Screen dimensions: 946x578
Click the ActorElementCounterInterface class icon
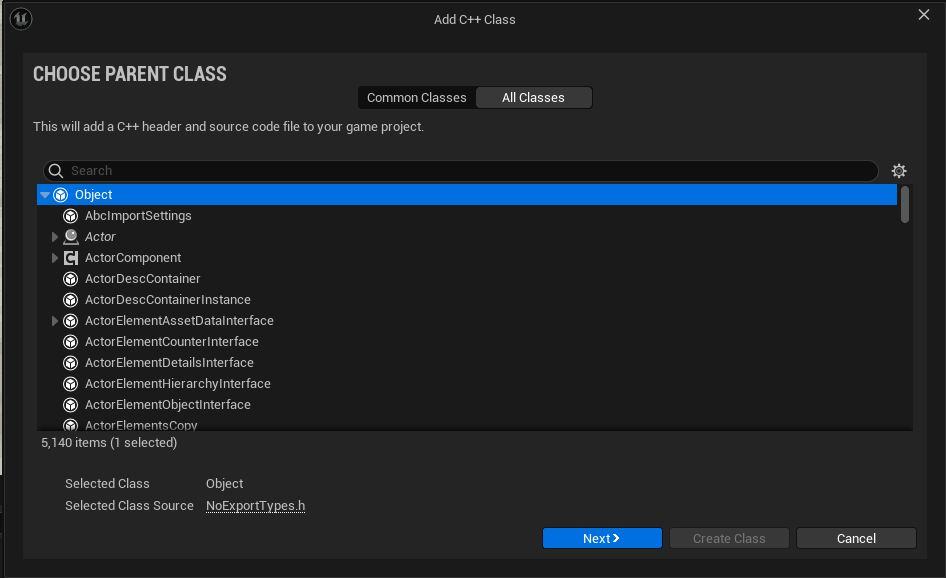(x=70, y=341)
